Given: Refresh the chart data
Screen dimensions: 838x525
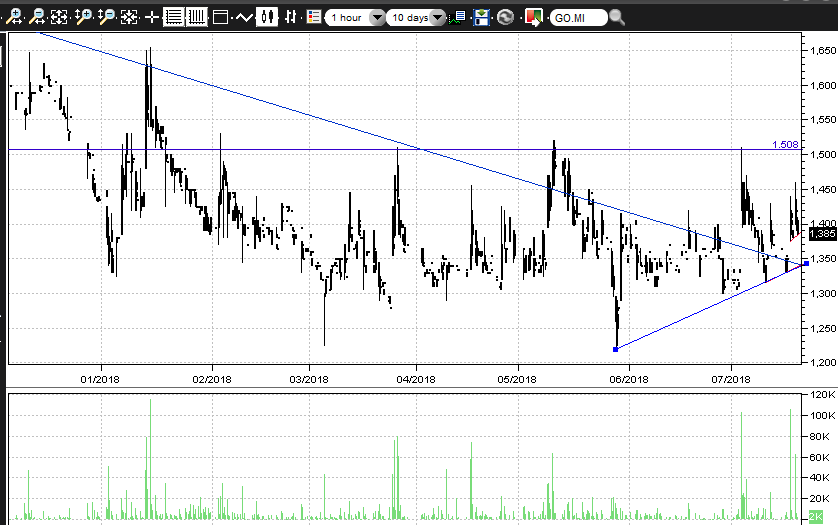Looking at the screenshot, I should tap(506, 17).
